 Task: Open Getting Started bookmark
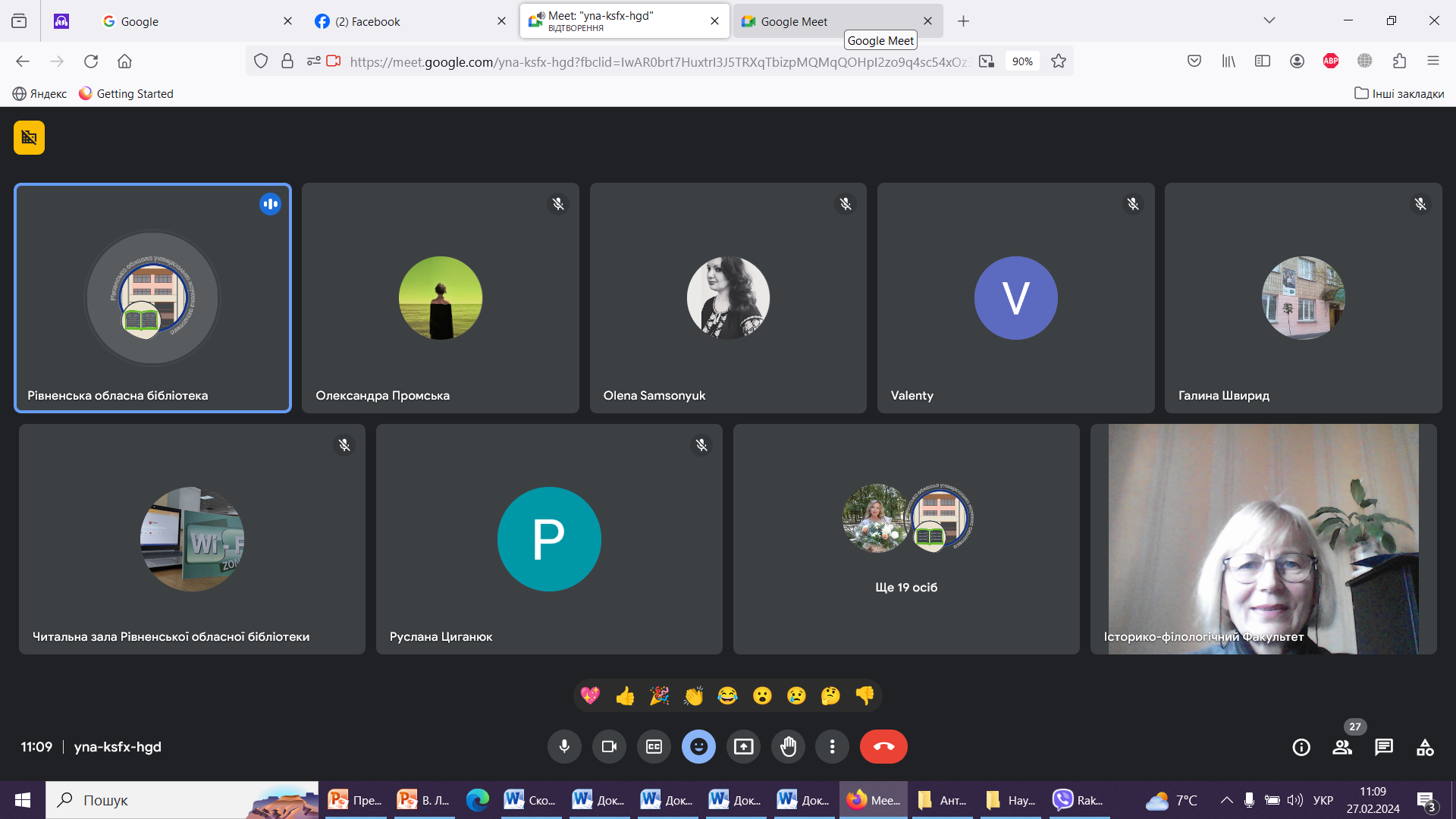click(126, 93)
